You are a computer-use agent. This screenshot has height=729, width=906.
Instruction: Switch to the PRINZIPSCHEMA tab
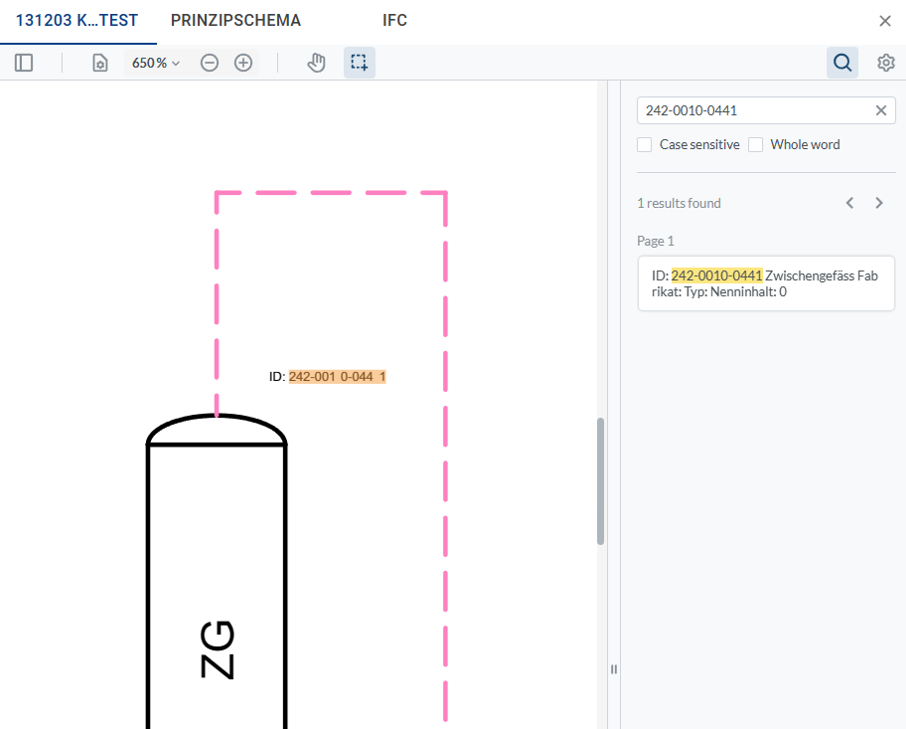[x=235, y=21]
